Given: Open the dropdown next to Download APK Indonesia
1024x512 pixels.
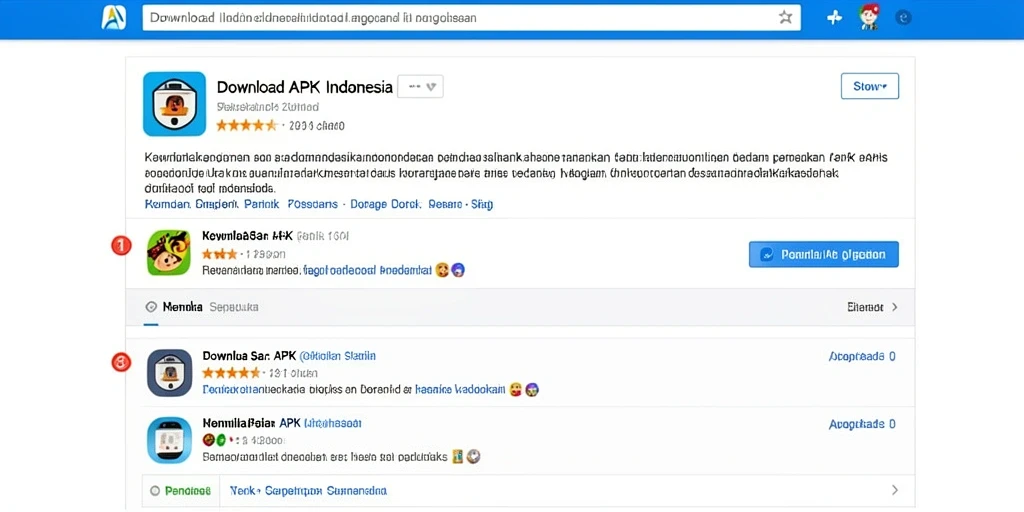Looking at the screenshot, I should pyautogui.click(x=421, y=86).
